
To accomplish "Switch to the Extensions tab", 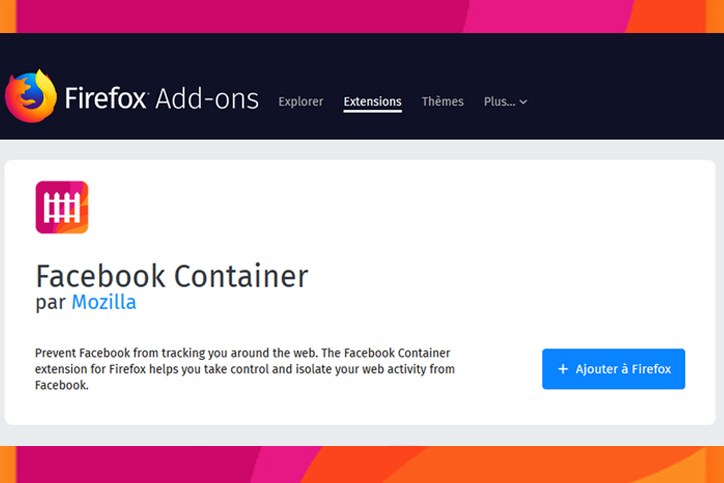I will click(x=372, y=102).
